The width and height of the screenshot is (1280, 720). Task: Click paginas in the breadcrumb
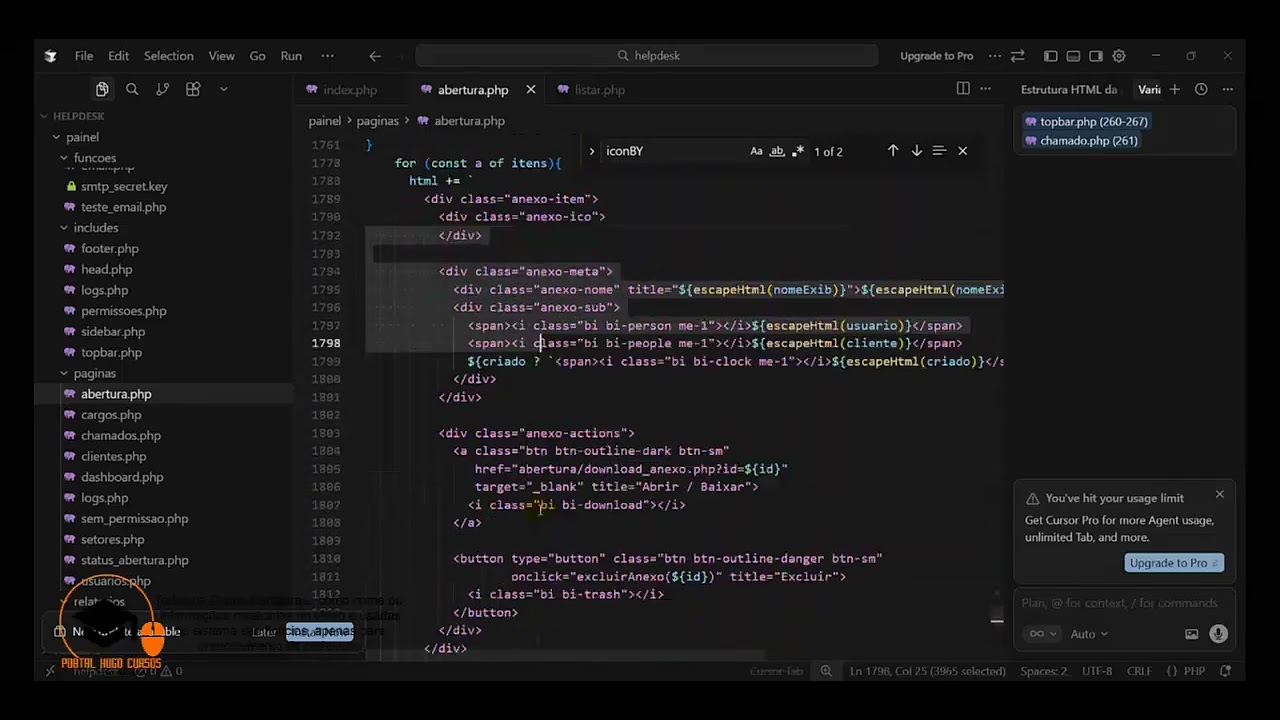point(378,121)
